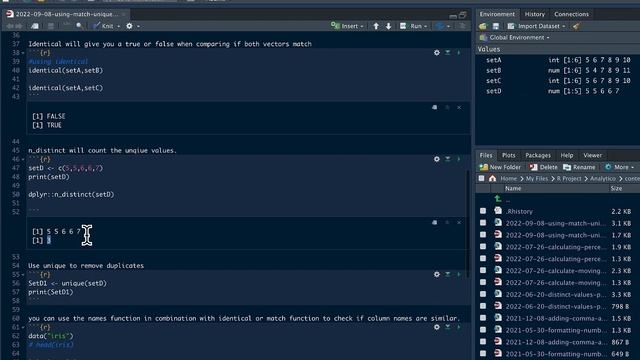Open the .Rhistory file
The image size is (640, 360).
click(x=519, y=211)
